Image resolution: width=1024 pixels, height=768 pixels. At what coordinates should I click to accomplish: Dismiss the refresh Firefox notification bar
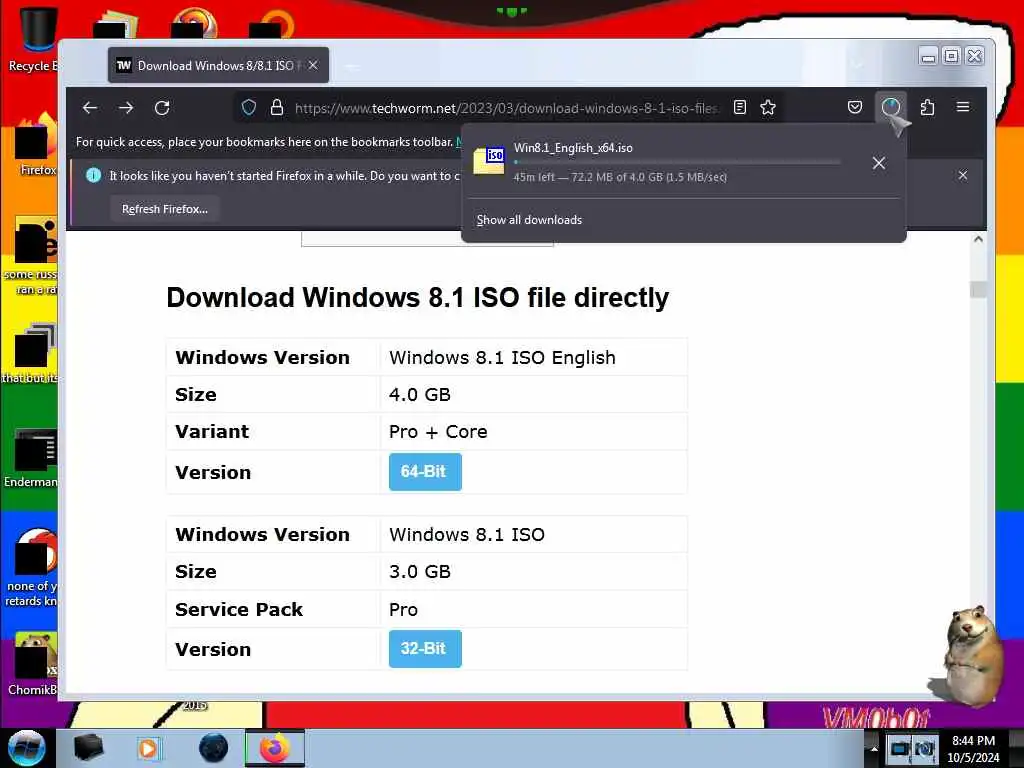click(x=963, y=175)
